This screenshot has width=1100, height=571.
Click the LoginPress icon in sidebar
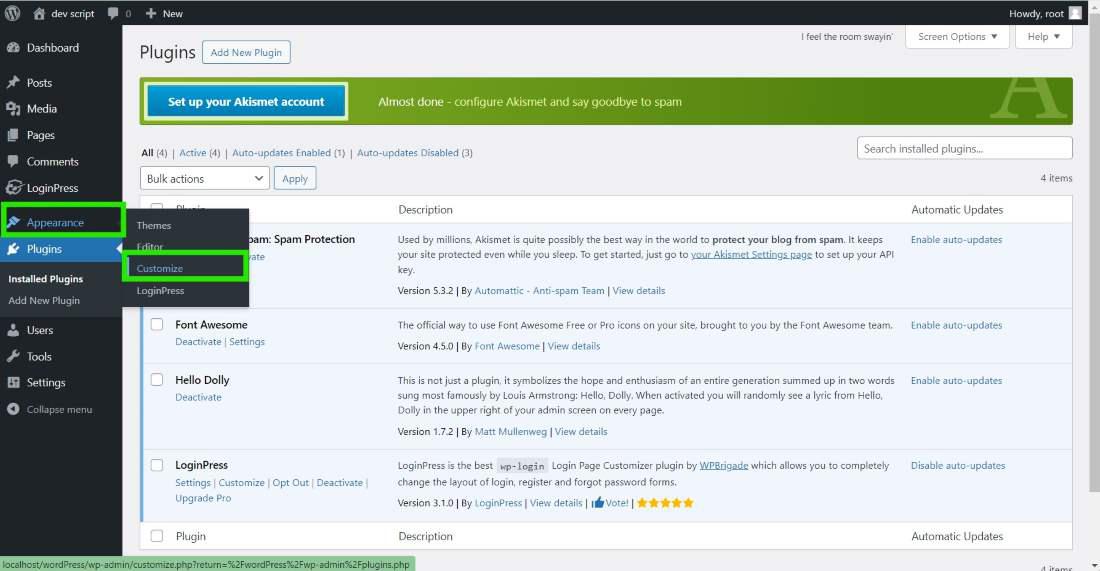pos(13,188)
